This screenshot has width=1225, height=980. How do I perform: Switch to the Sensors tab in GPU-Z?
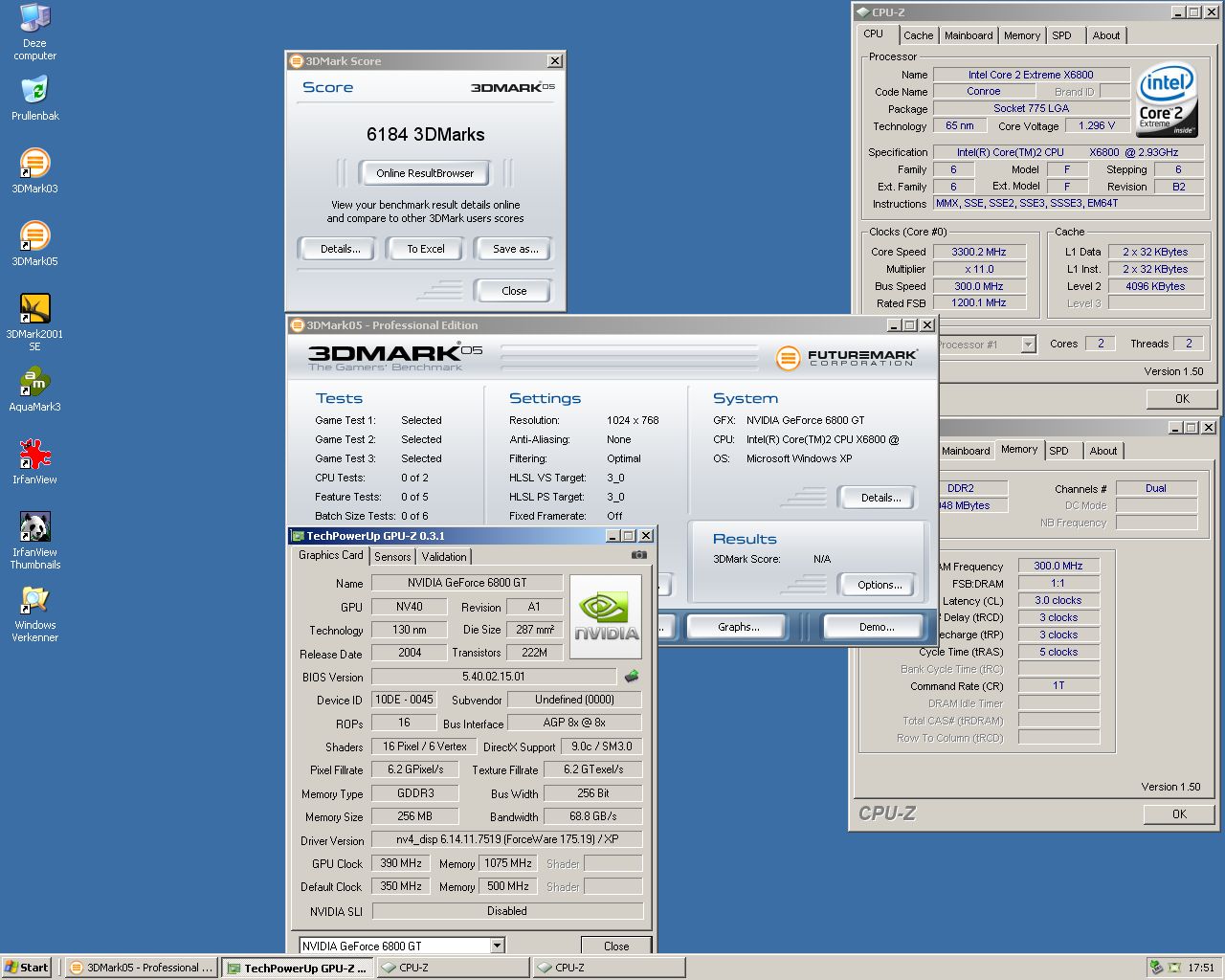click(x=392, y=556)
